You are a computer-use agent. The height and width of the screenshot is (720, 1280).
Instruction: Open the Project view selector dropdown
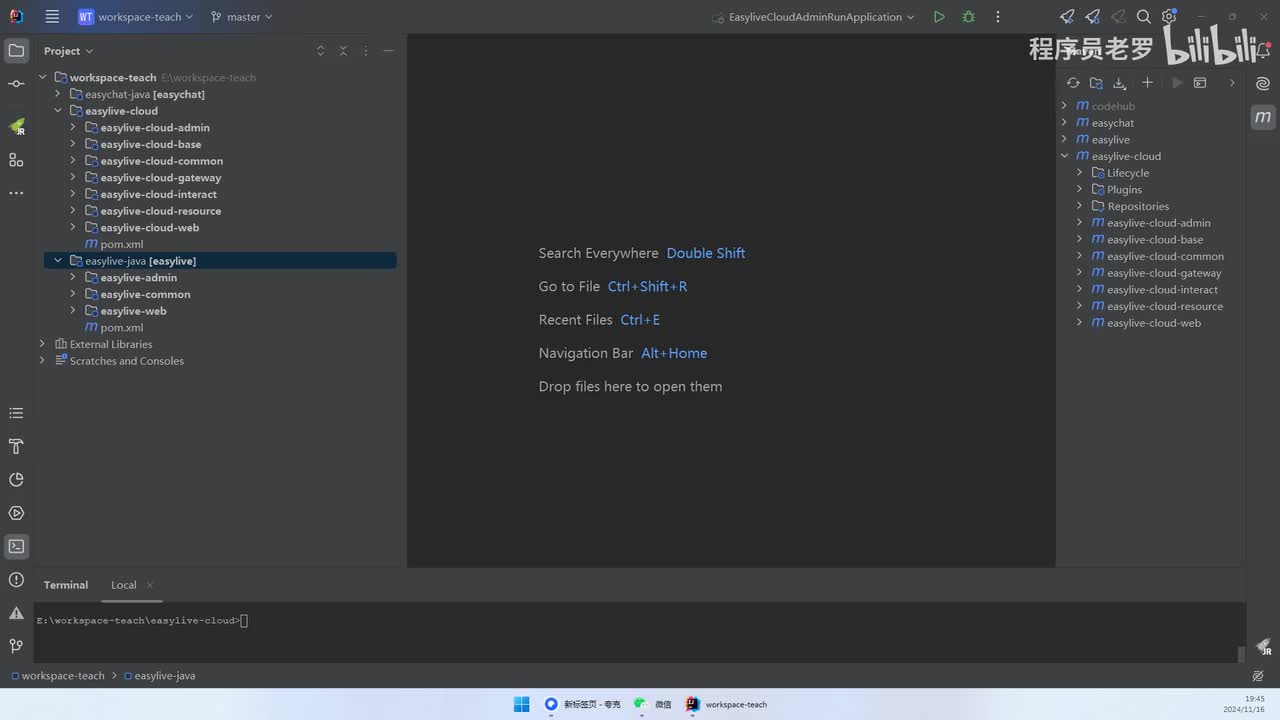pyautogui.click(x=68, y=51)
